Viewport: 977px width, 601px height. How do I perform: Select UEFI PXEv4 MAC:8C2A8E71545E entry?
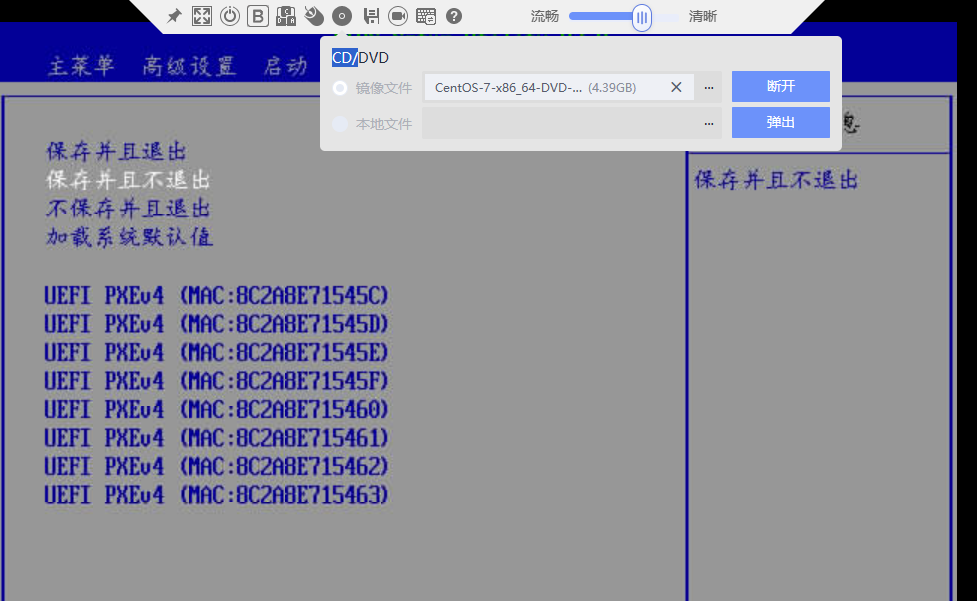click(216, 353)
